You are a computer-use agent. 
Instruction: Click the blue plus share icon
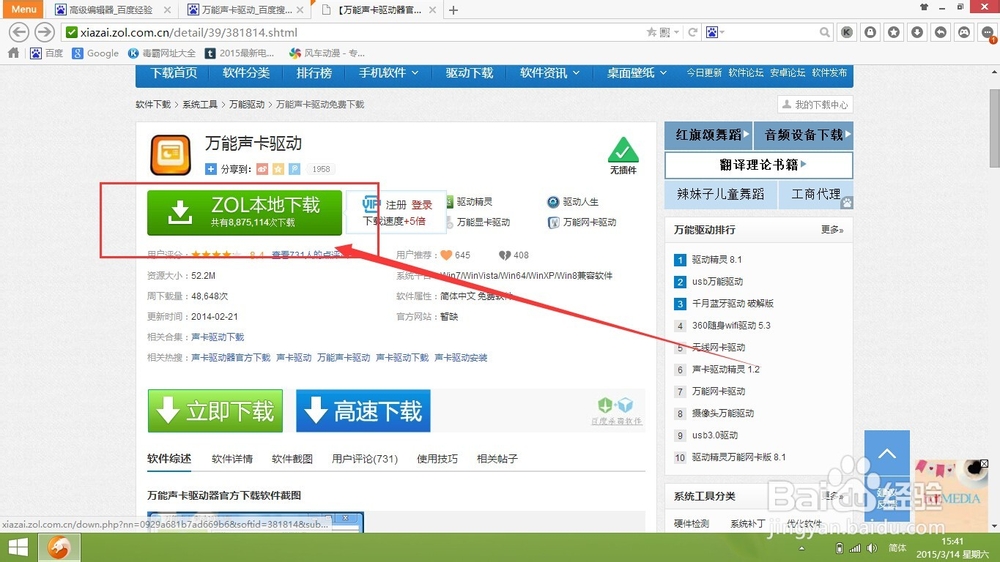click(x=210, y=169)
